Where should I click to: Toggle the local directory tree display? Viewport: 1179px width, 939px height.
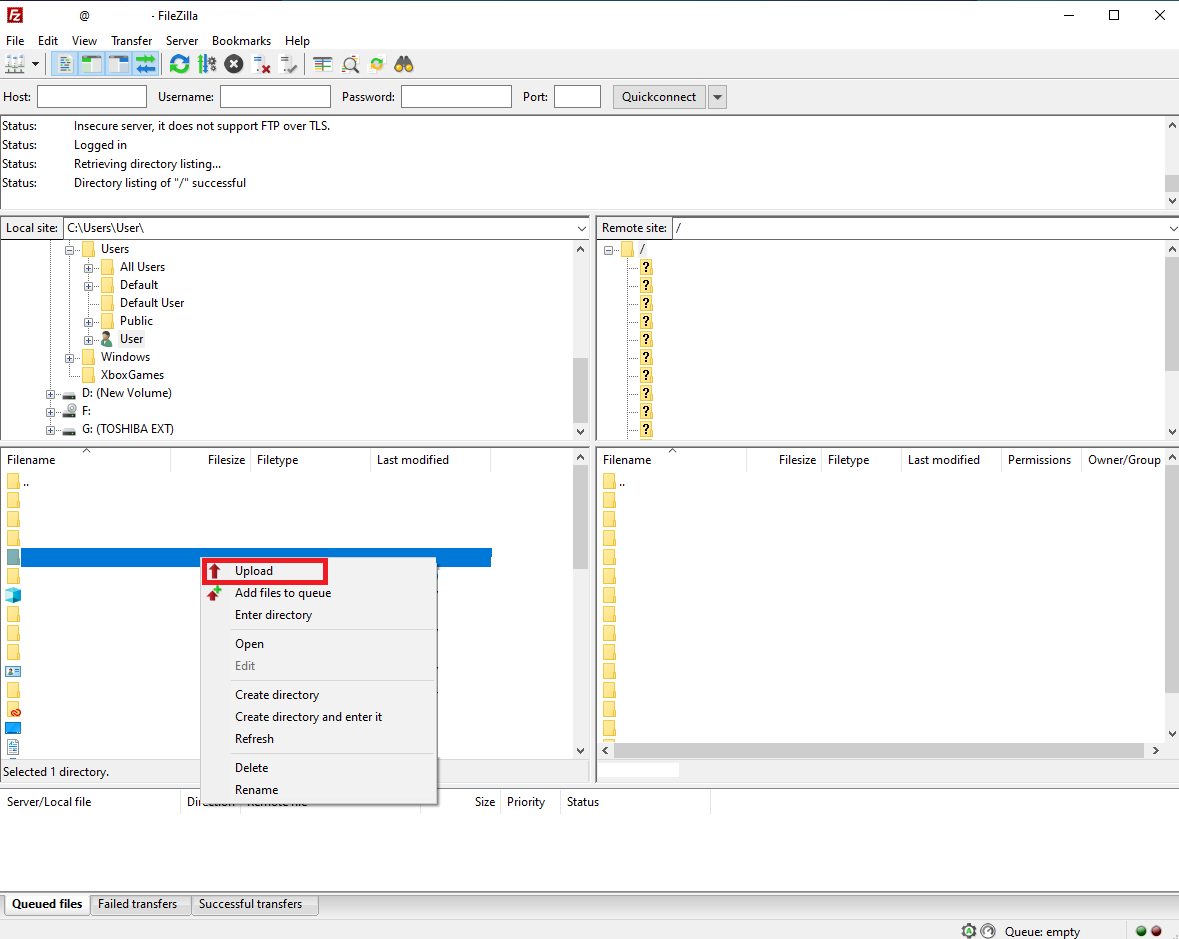pos(92,65)
